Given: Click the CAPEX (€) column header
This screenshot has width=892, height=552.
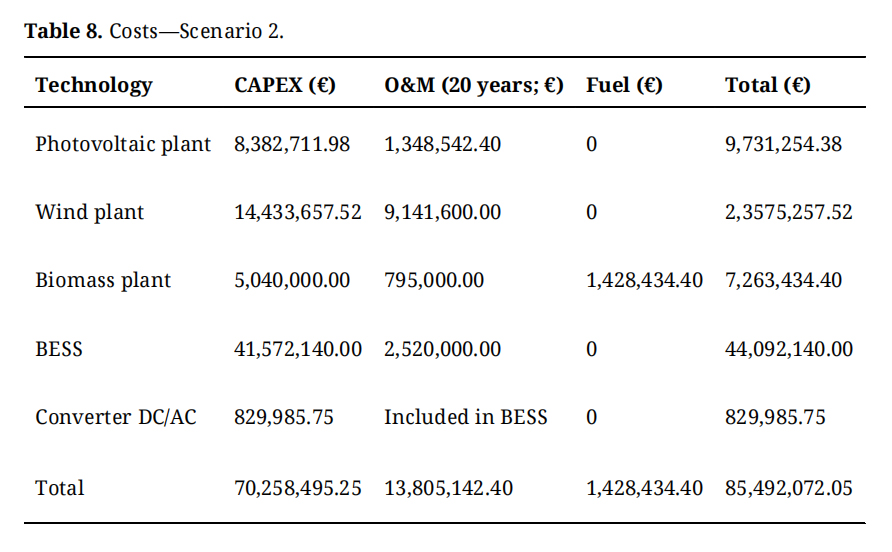Looking at the screenshot, I should tap(285, 85).
